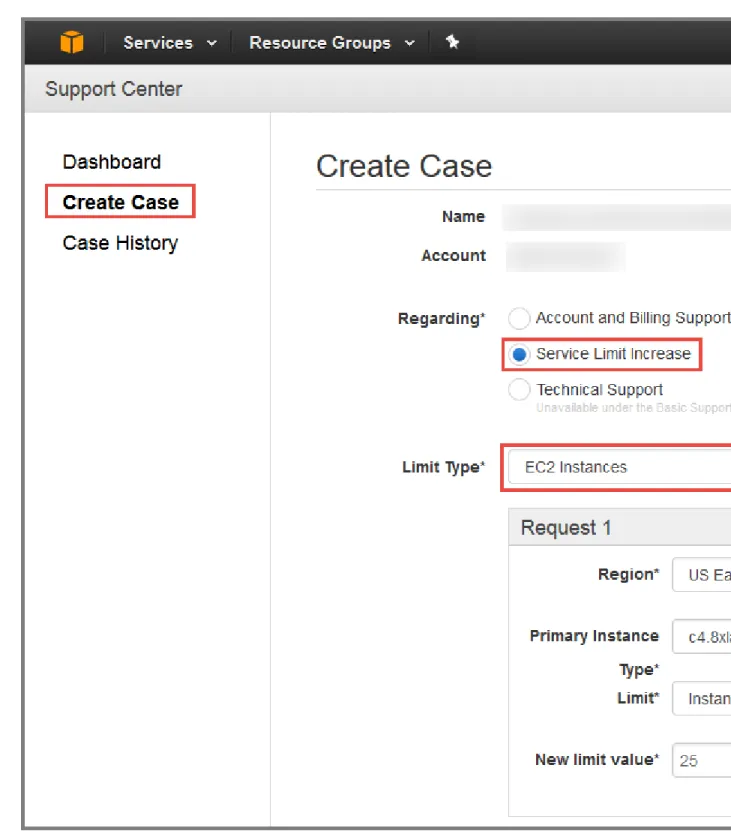Open the Services menu
This screenshot has width=731, height=831.
170,43
